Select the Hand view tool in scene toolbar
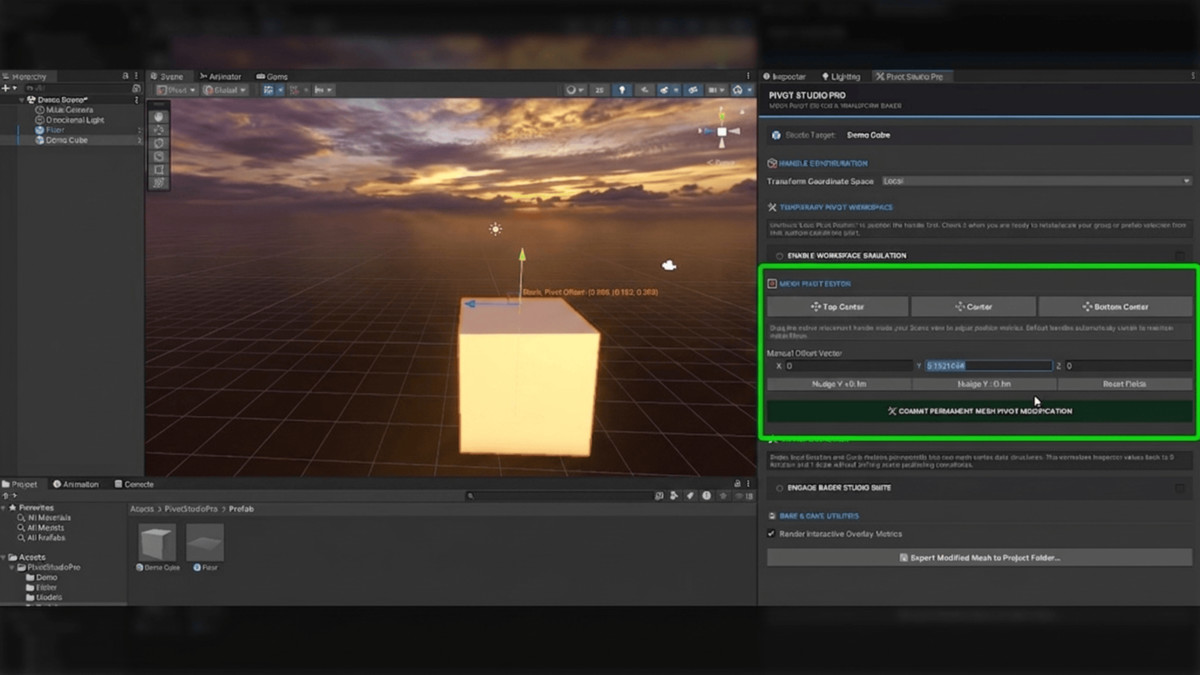This screenshot has width=1200, height=675. point(159,117)
